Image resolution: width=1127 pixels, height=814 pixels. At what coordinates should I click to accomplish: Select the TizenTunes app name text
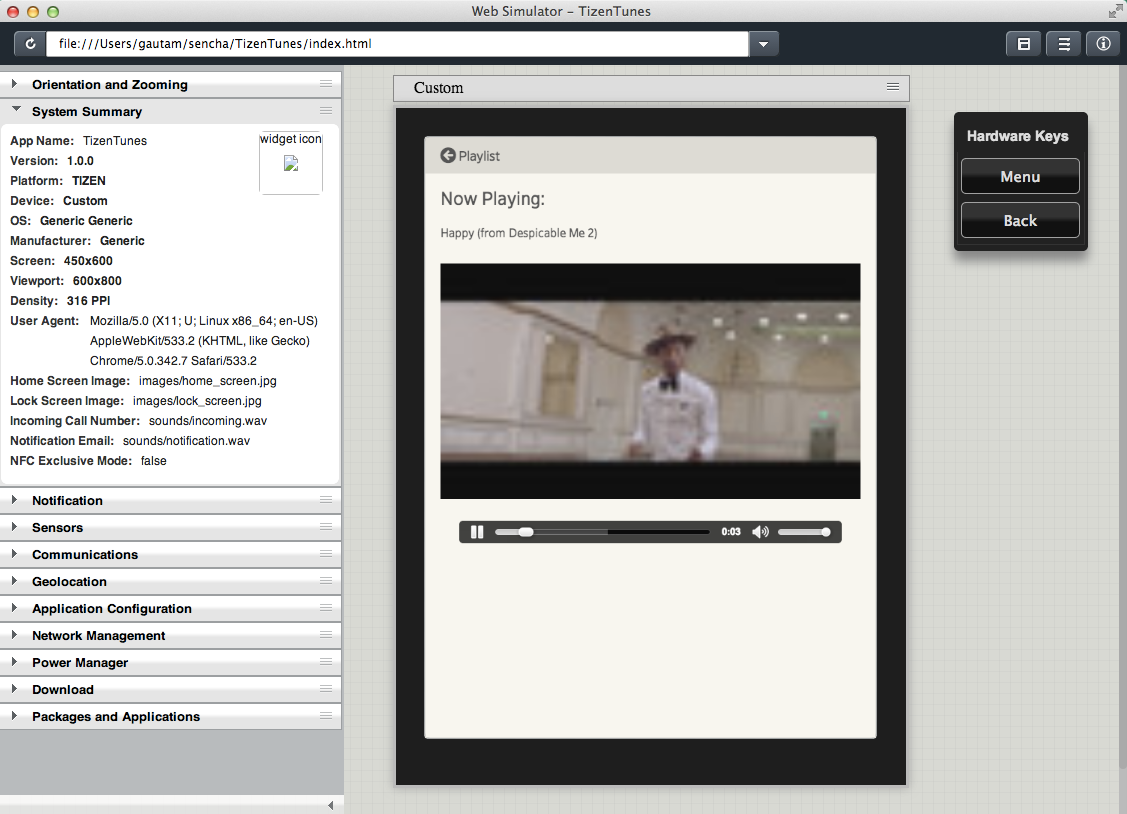pos(115,141)
